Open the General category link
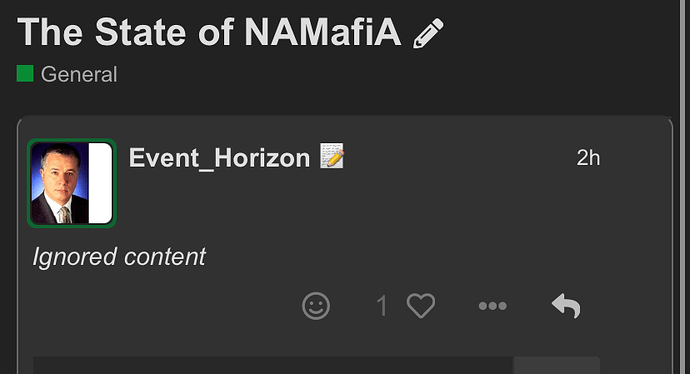Image resolution: width=690 pixels, height=374 pixels. (79, 74)
